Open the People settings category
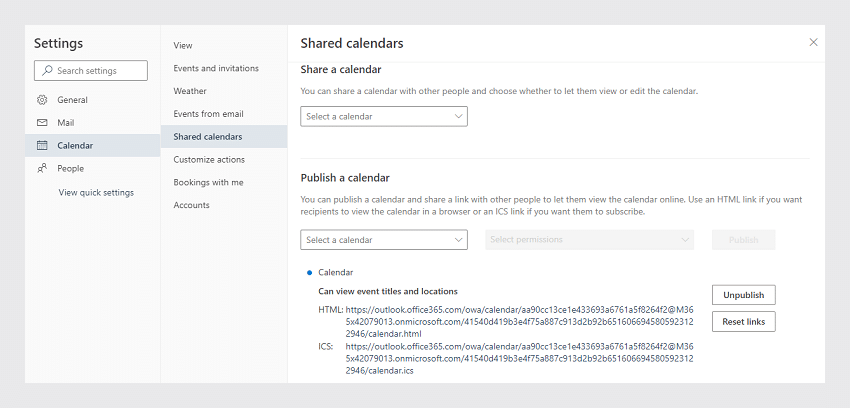Screen dimensions: 850x408 (x=92, y=168)
